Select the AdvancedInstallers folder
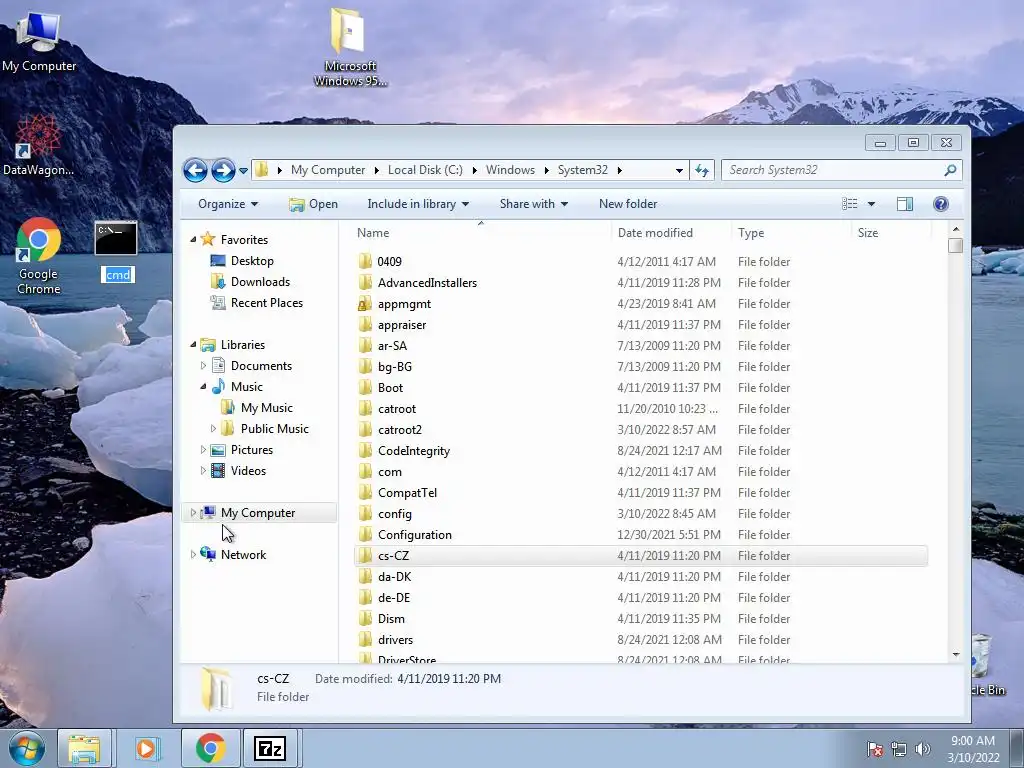The height and width of the screenshot is (768, 1024). click(427, 283)
